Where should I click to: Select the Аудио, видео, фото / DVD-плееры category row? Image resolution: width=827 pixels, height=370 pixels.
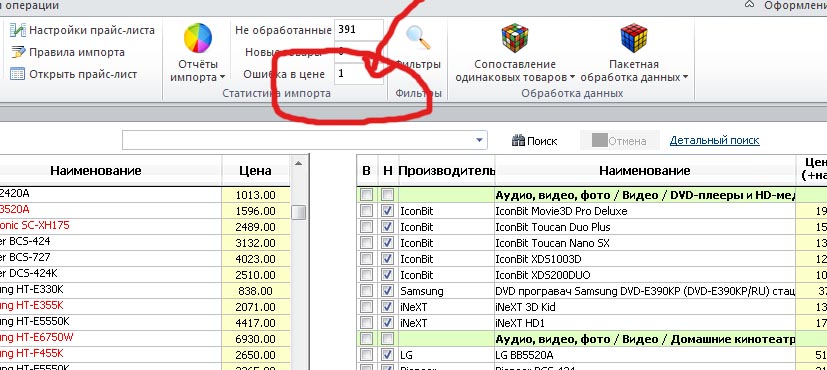(x=645, y=195)
